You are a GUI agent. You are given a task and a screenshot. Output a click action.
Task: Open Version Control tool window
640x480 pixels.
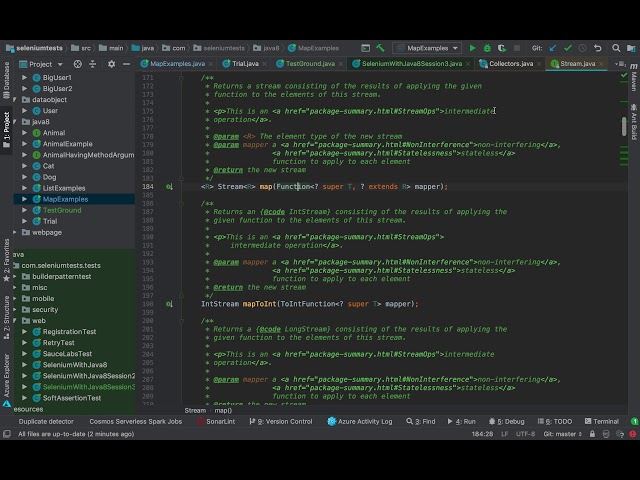coord(280,421)
